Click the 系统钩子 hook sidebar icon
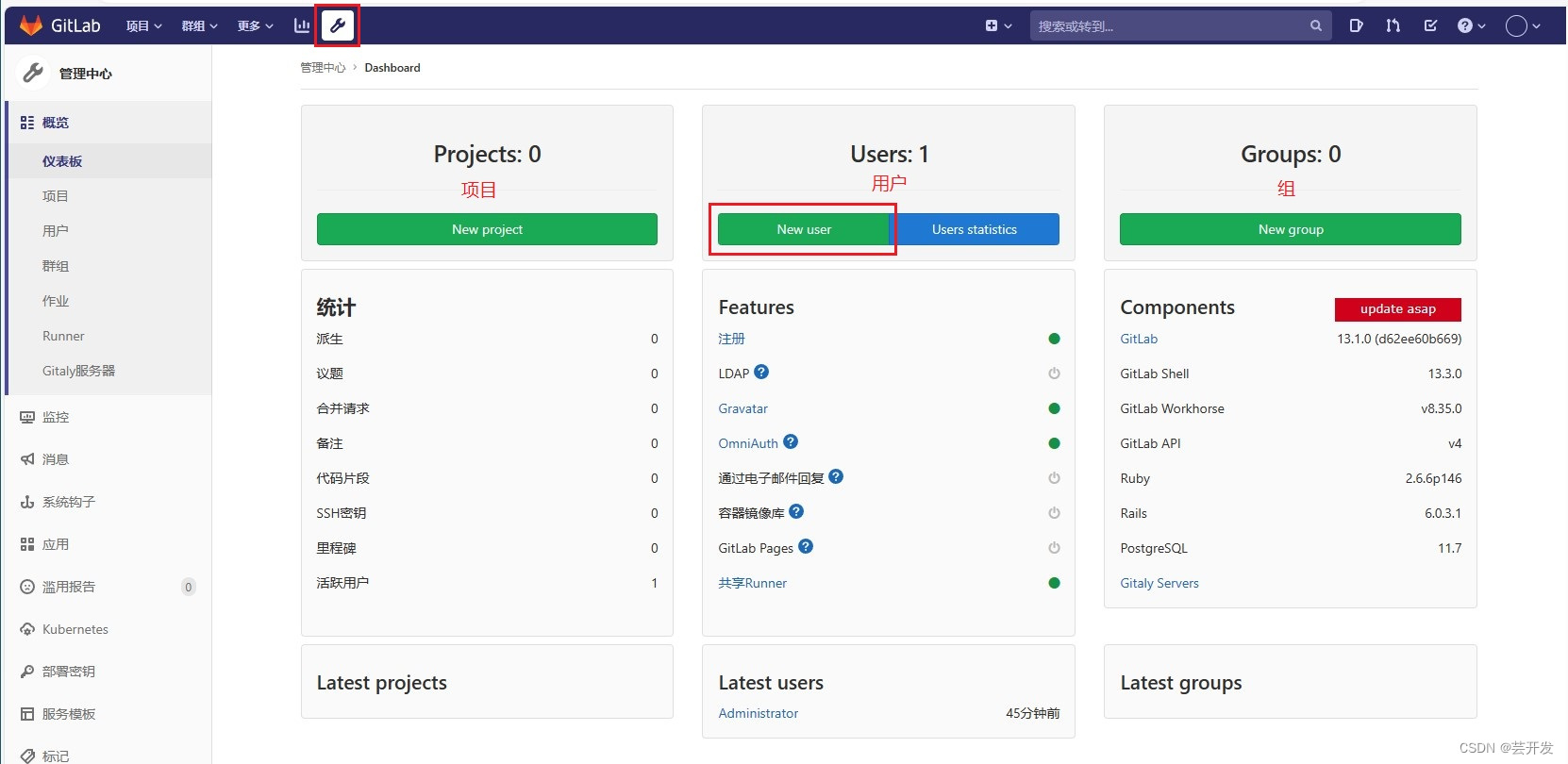This screenshot has width=1568, height=764. [x=27, y=502]
